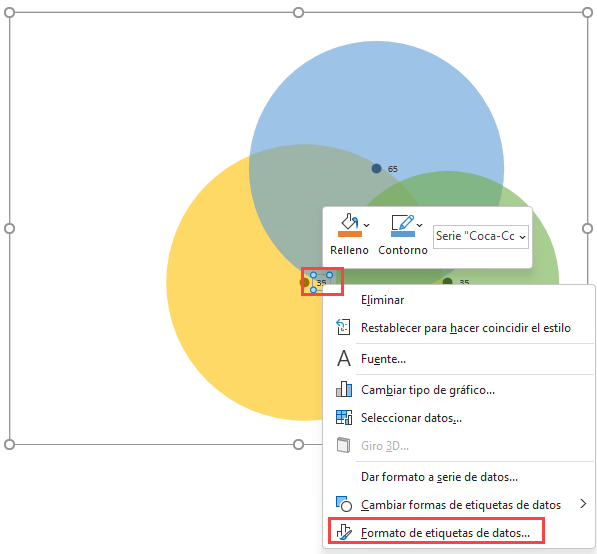This screenshot has height=554, width=597.
Task: Click the bar chart icon for Cambiar tipo
Action: [343, 389]
